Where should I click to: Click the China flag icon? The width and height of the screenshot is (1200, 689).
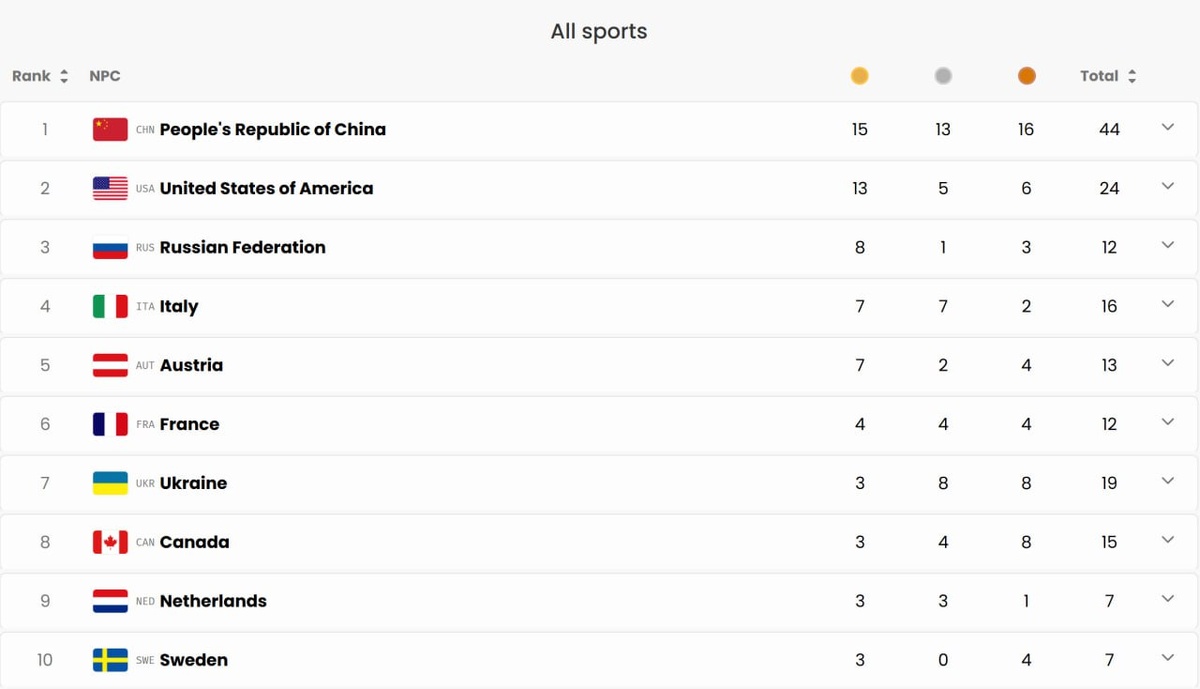[110, 129]
